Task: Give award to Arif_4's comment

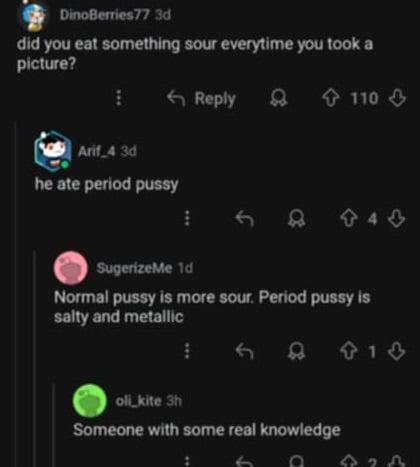Action: 296,219
